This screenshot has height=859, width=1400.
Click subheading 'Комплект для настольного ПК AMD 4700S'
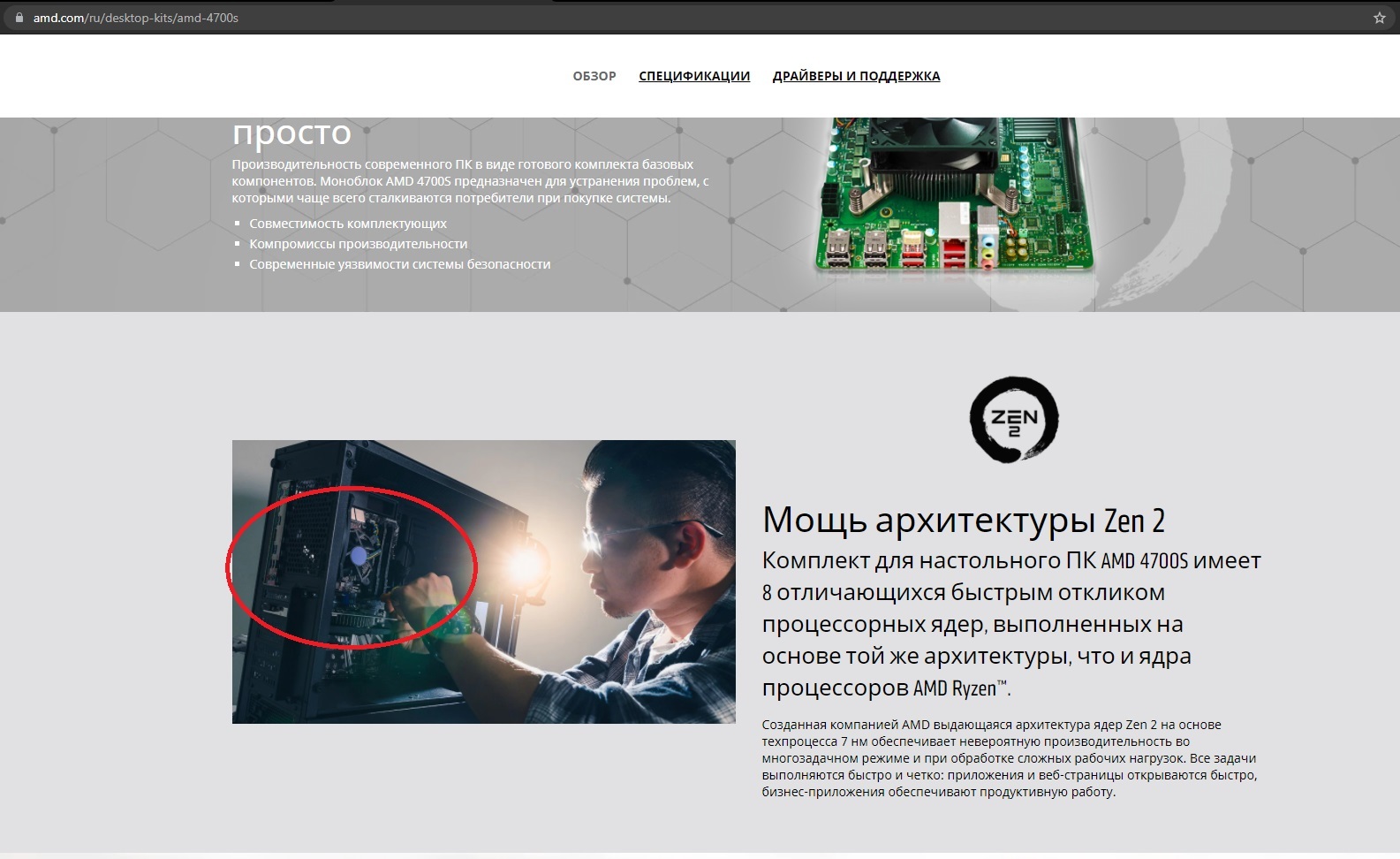(x=1011, y=624)
